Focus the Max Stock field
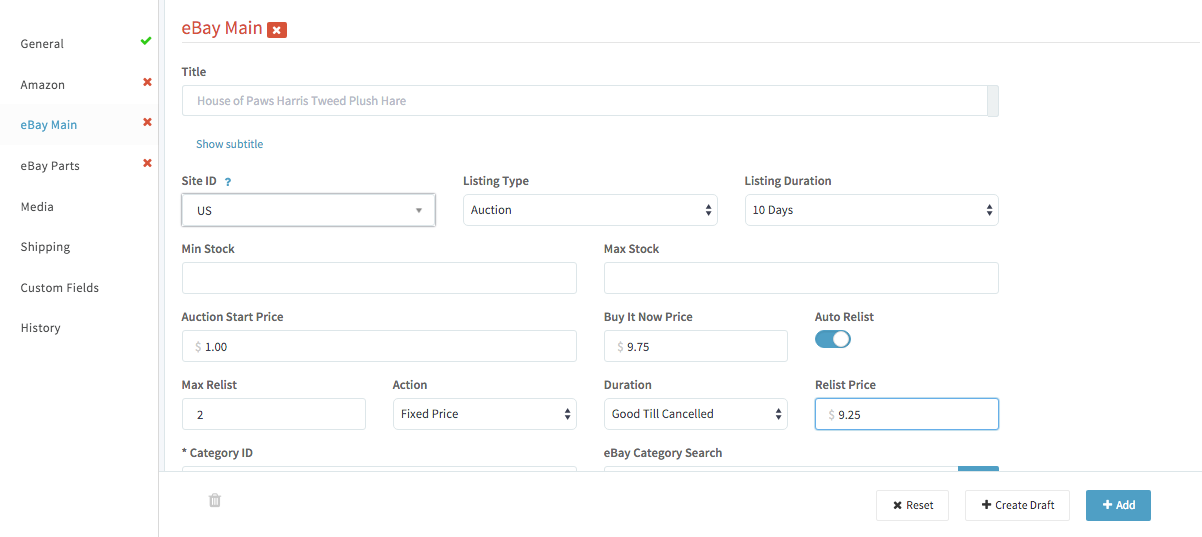Screen dimensions: 1202x537 tap(801, 278)
